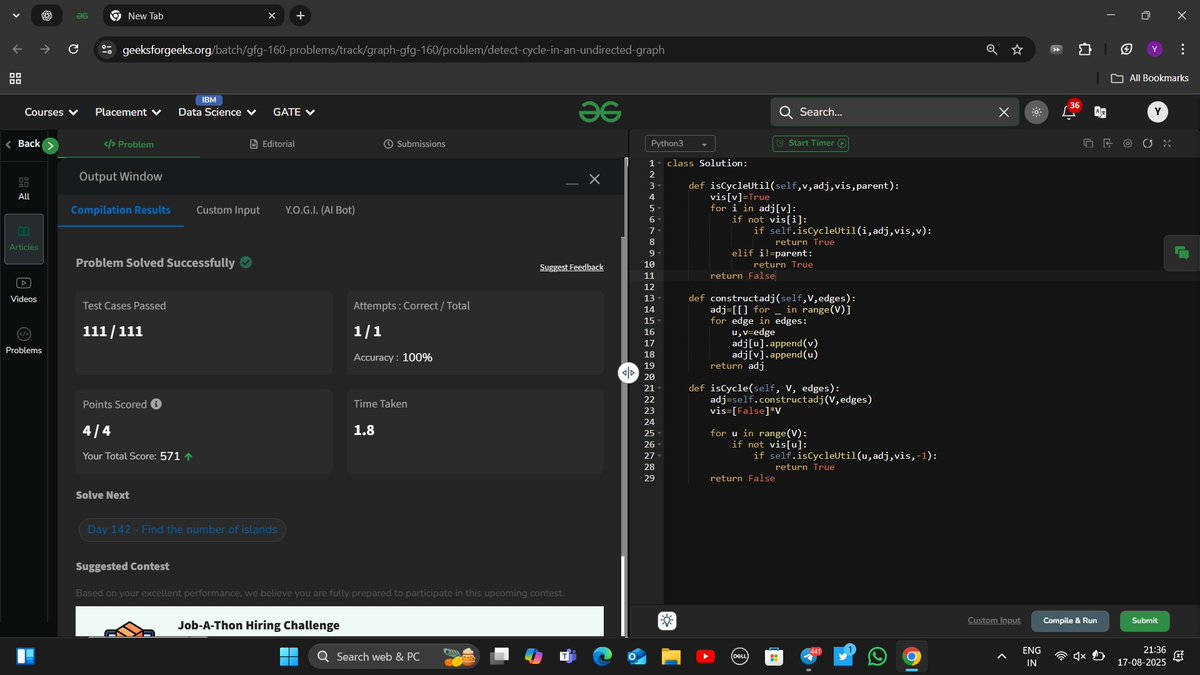This screenshot has height=675, width=1200.
Task: Click the info icon next to Points Scored
Action: 156,405
